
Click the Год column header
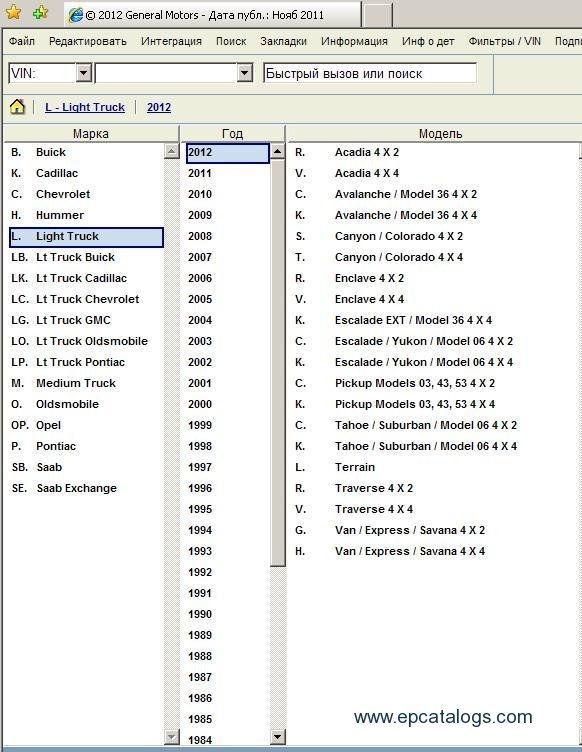(232, 133)
